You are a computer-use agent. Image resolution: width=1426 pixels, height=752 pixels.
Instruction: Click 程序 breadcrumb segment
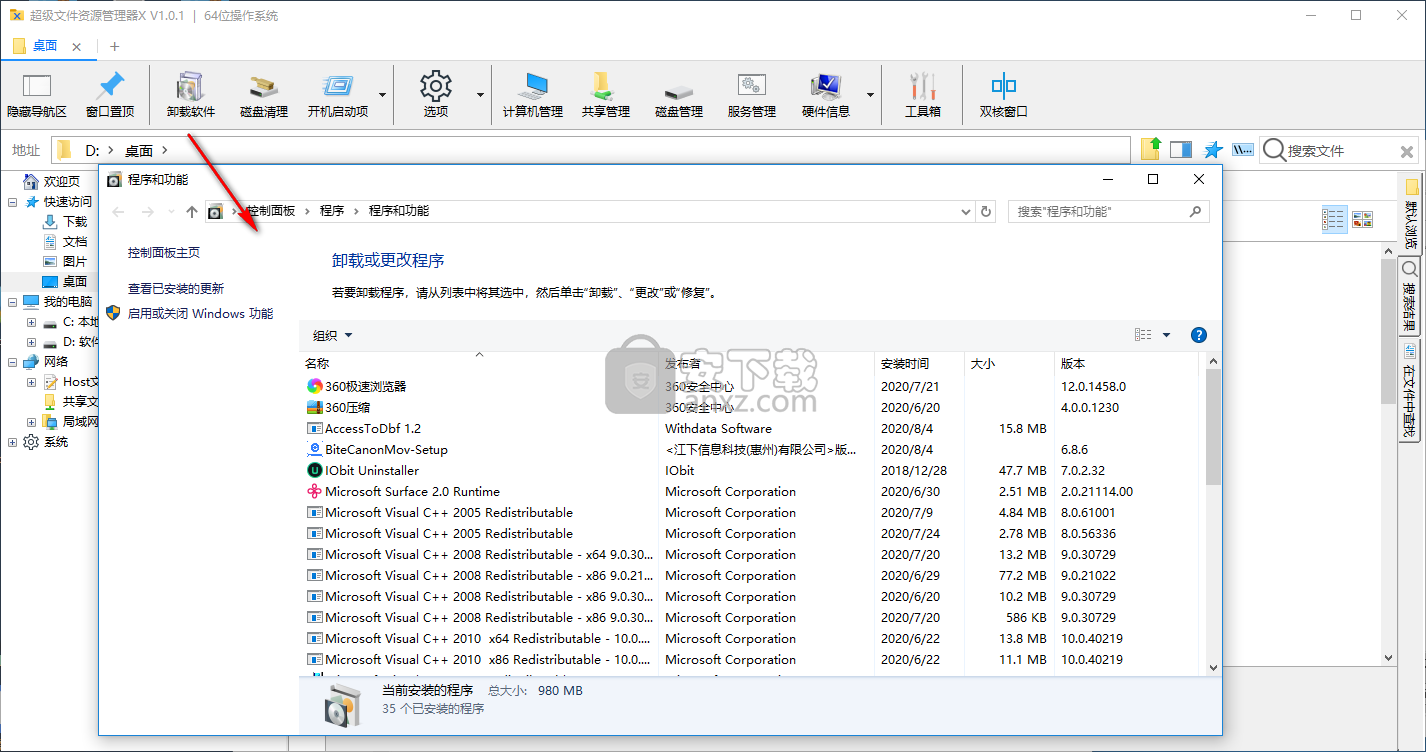(332, 211)
